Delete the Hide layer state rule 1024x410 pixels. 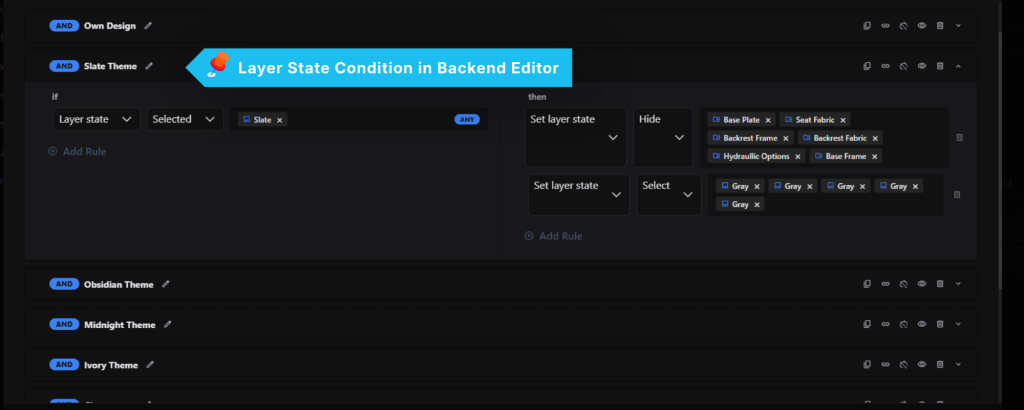tap(959, 138)
